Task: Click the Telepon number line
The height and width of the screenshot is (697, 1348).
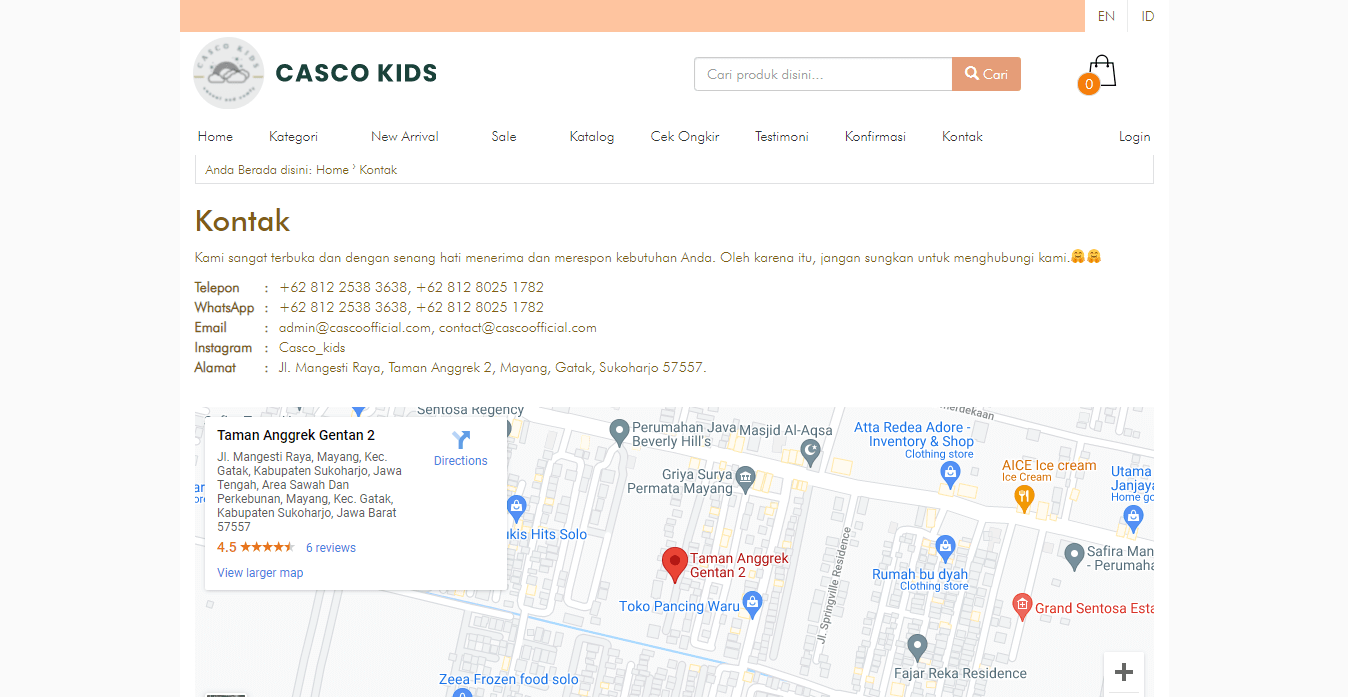Action: pos(411,287)
